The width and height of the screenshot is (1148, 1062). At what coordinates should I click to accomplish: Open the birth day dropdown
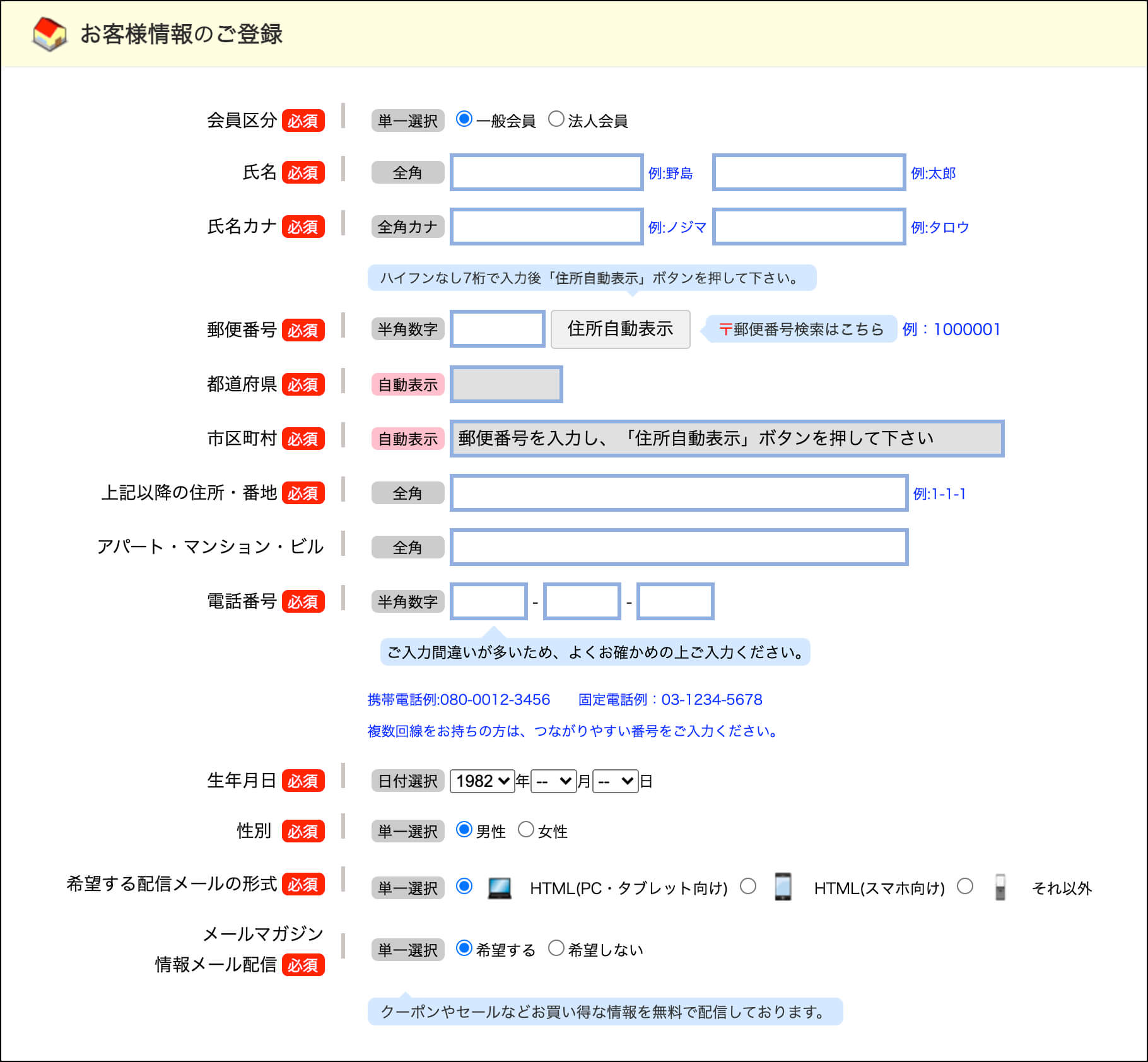[616, 781]
